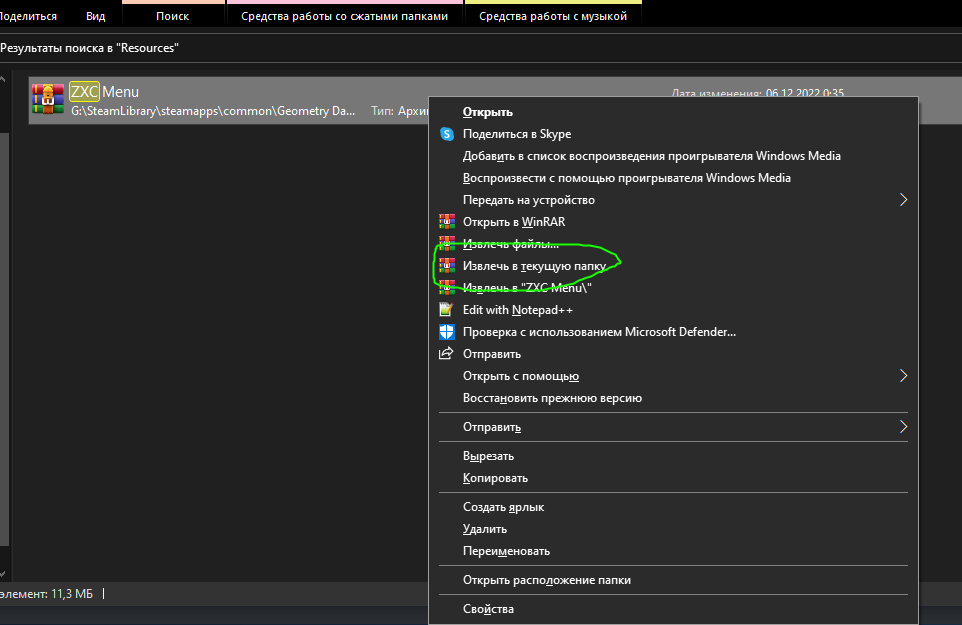Image resolution: width=962 pixels, height=625 pixels.
Task: Open the "Поиск" ribbon tab
Action: [x=173, y=16]
